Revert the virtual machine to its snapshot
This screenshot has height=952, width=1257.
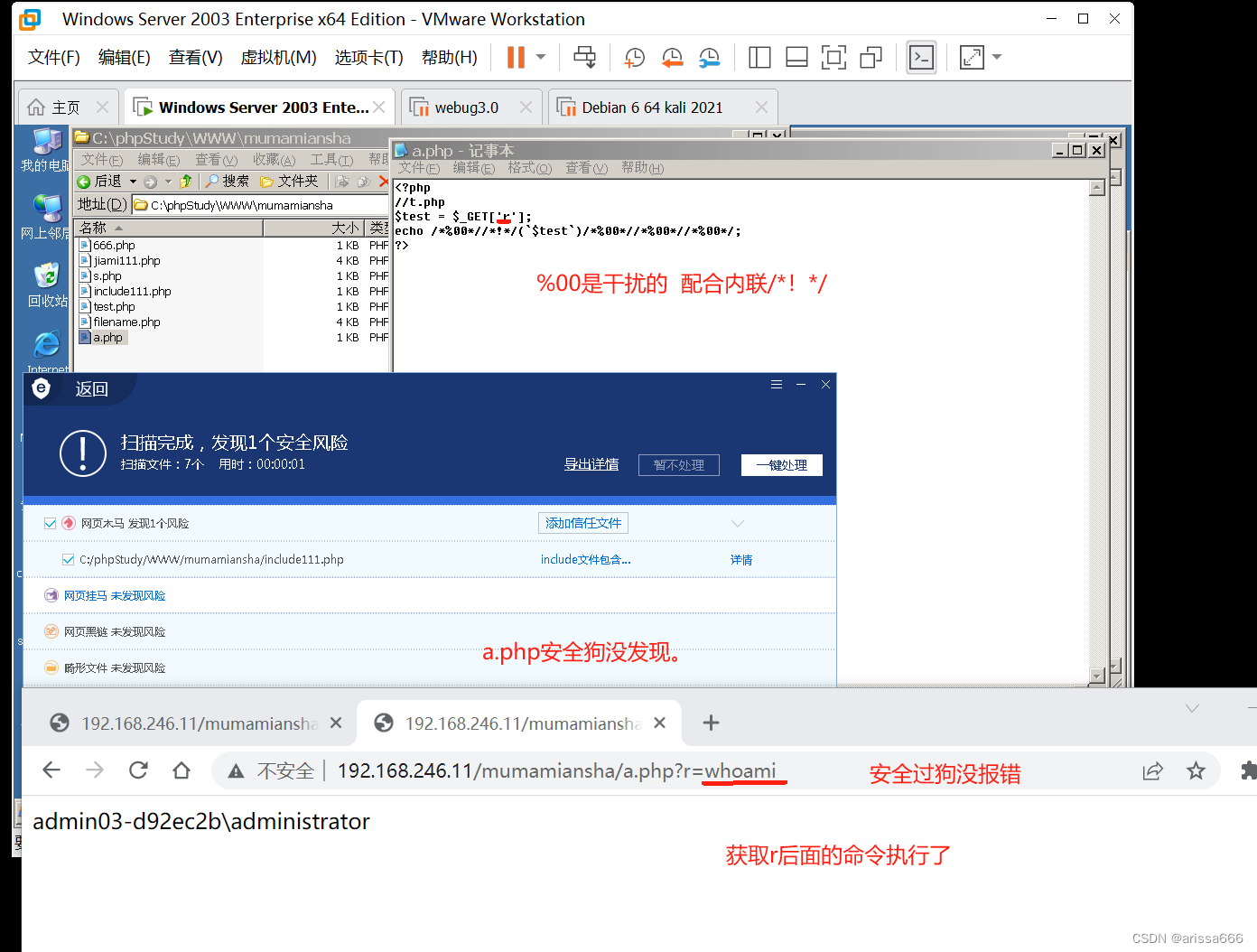(x=672, y=58)
